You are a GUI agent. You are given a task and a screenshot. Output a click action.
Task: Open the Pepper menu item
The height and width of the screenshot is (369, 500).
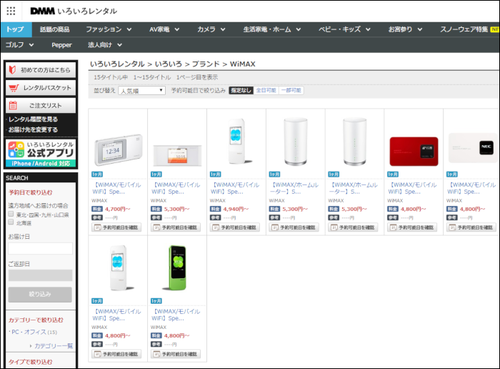[62, 45]
